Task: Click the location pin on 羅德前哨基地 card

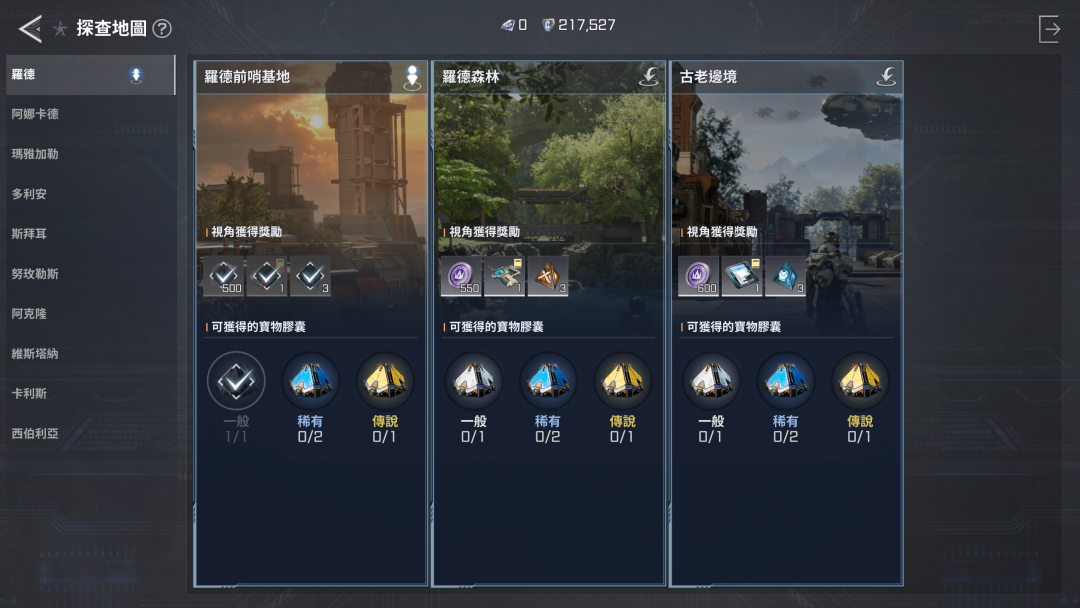Action: 412,77
